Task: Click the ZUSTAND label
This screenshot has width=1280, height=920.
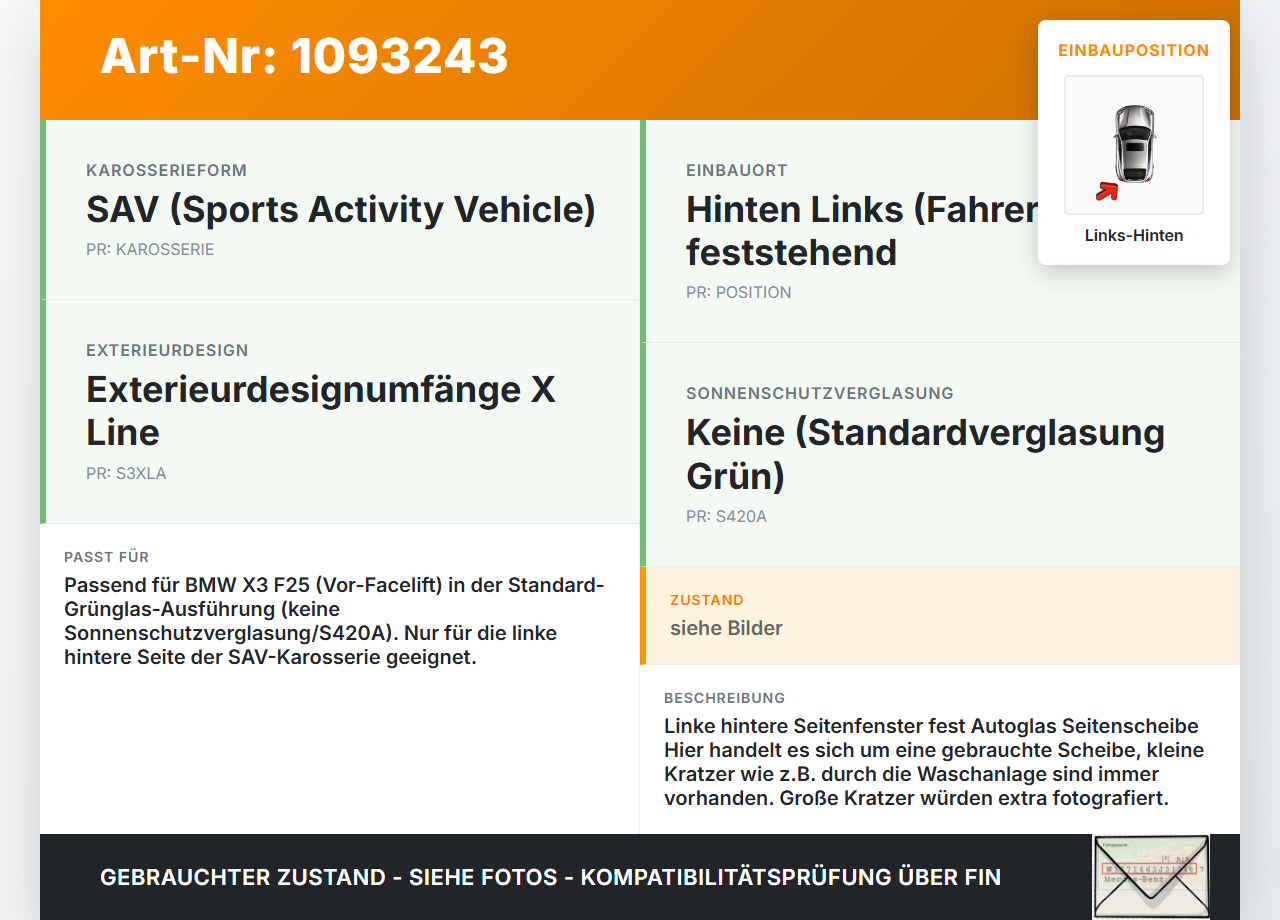Action: pyautogui.click(x=707, y=600)
